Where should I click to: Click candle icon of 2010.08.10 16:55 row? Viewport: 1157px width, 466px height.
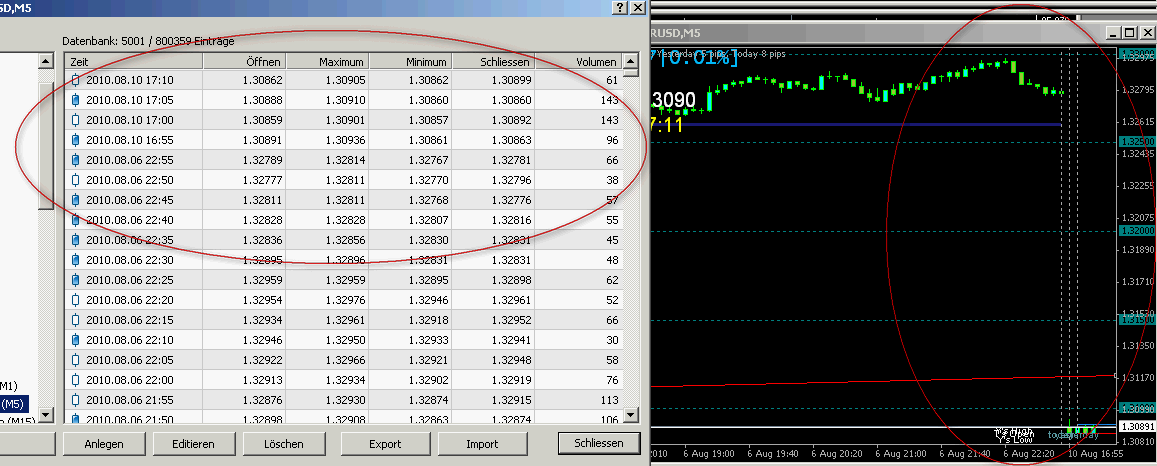[76, 140]
